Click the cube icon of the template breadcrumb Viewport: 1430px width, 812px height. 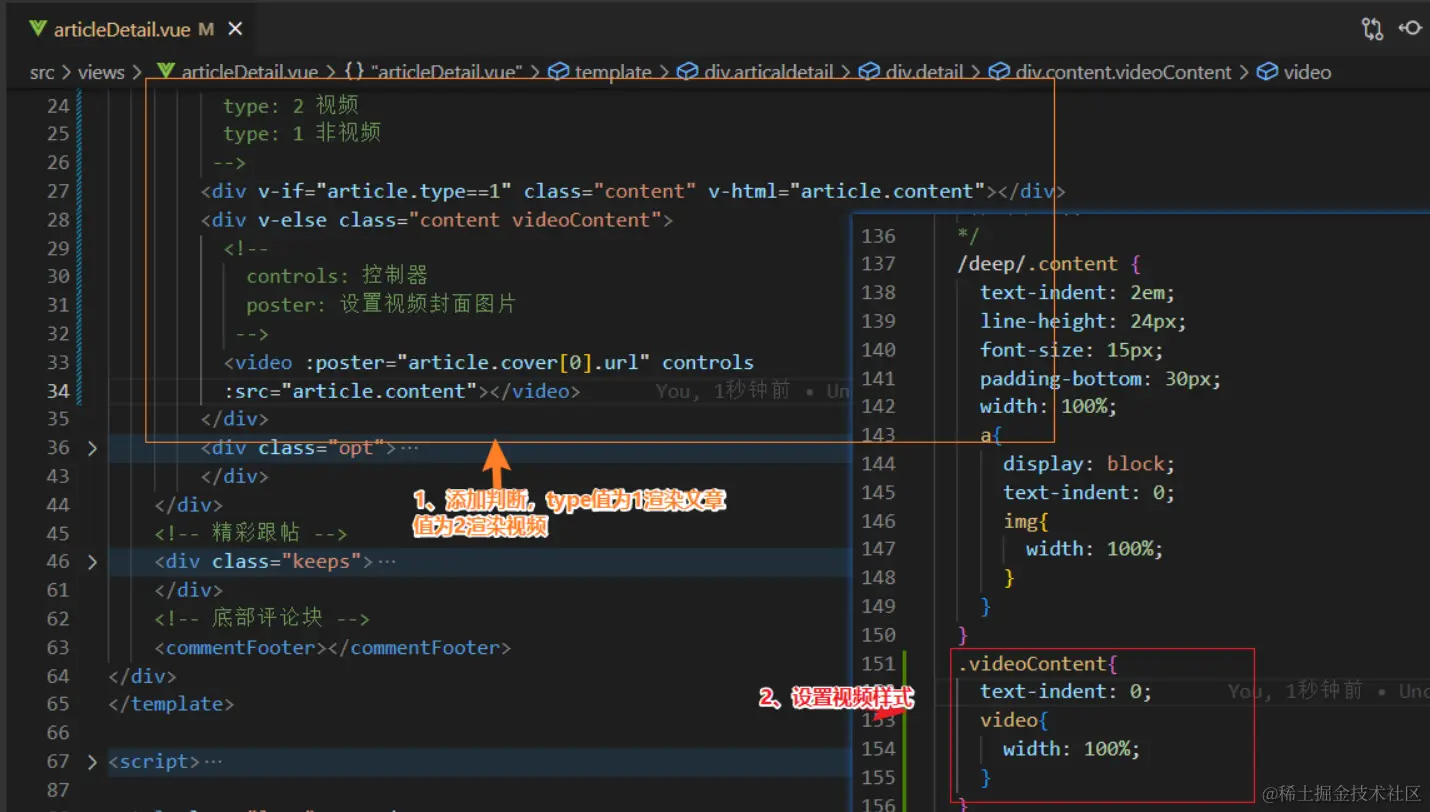[559, 72]
